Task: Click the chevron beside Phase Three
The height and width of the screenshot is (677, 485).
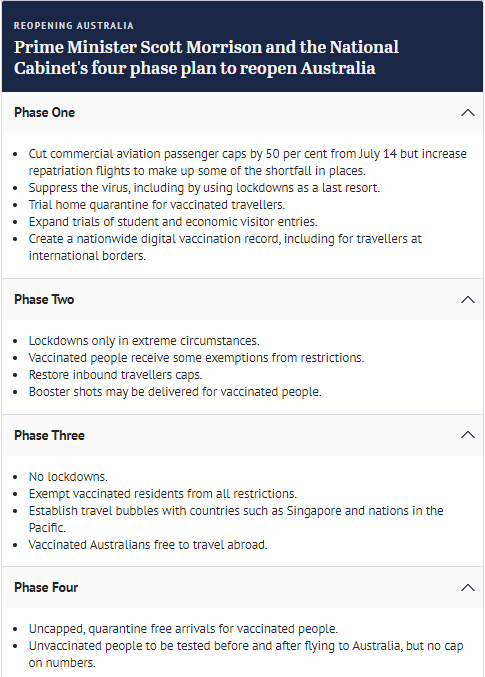Action: click(x=468, y=435)
